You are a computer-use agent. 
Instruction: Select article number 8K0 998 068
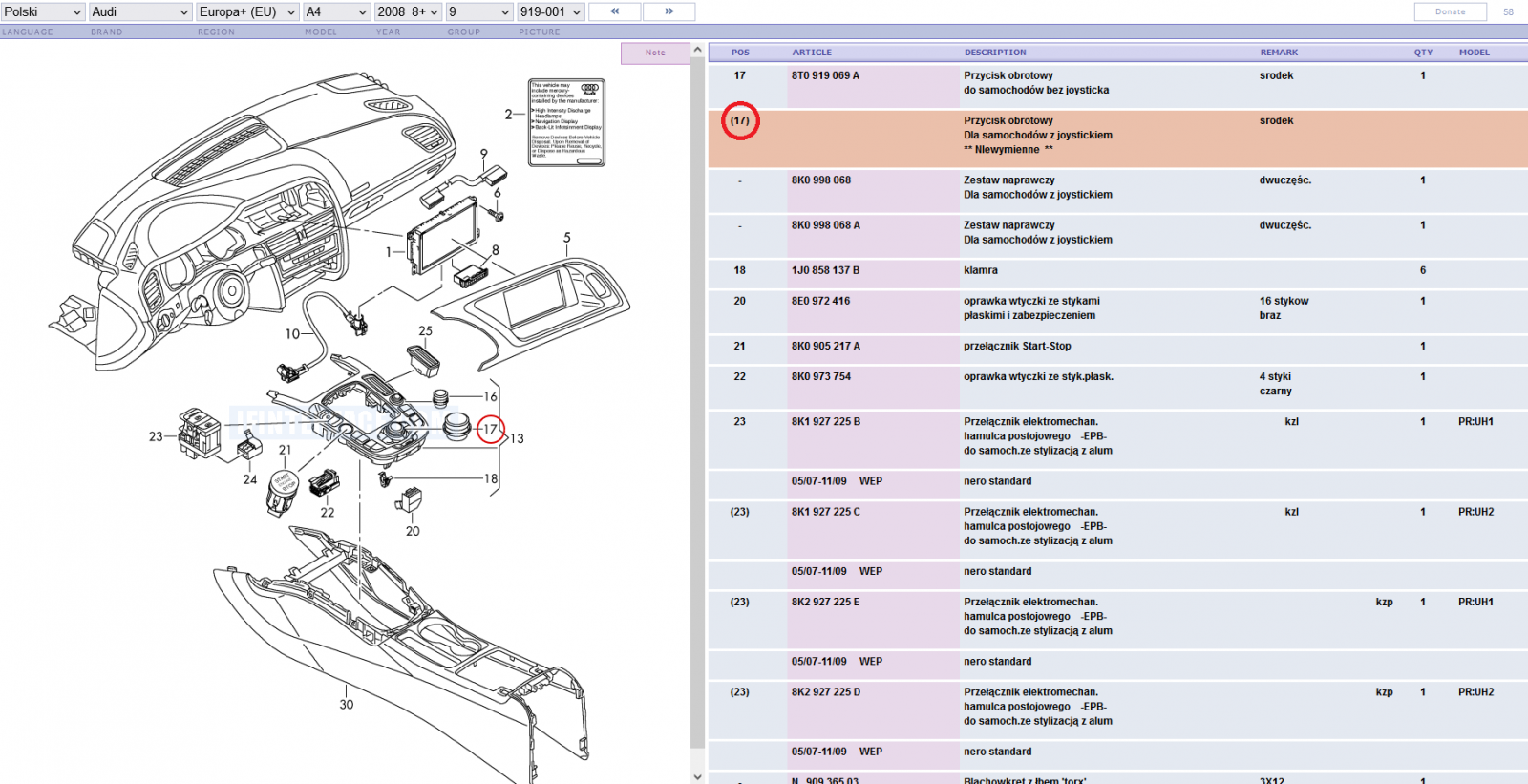pos(821,180)
